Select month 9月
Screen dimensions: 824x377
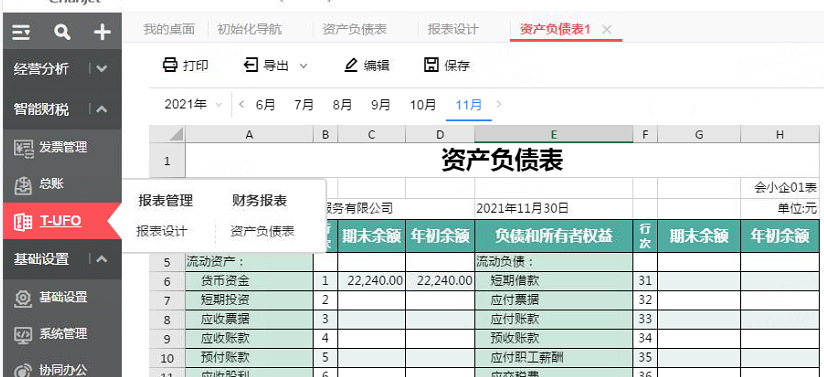(x=381, y=105)
